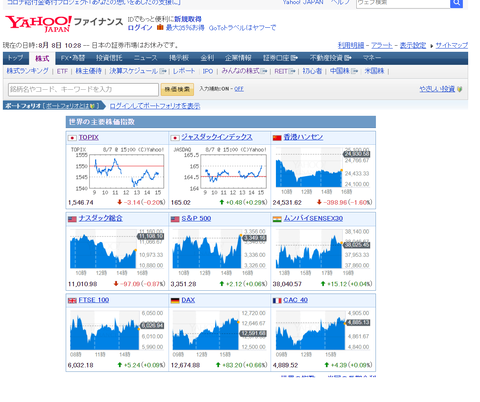Open the 香港ハンセン link
The width and height of the screenshot is (480, 402).
tap(303, 137)
